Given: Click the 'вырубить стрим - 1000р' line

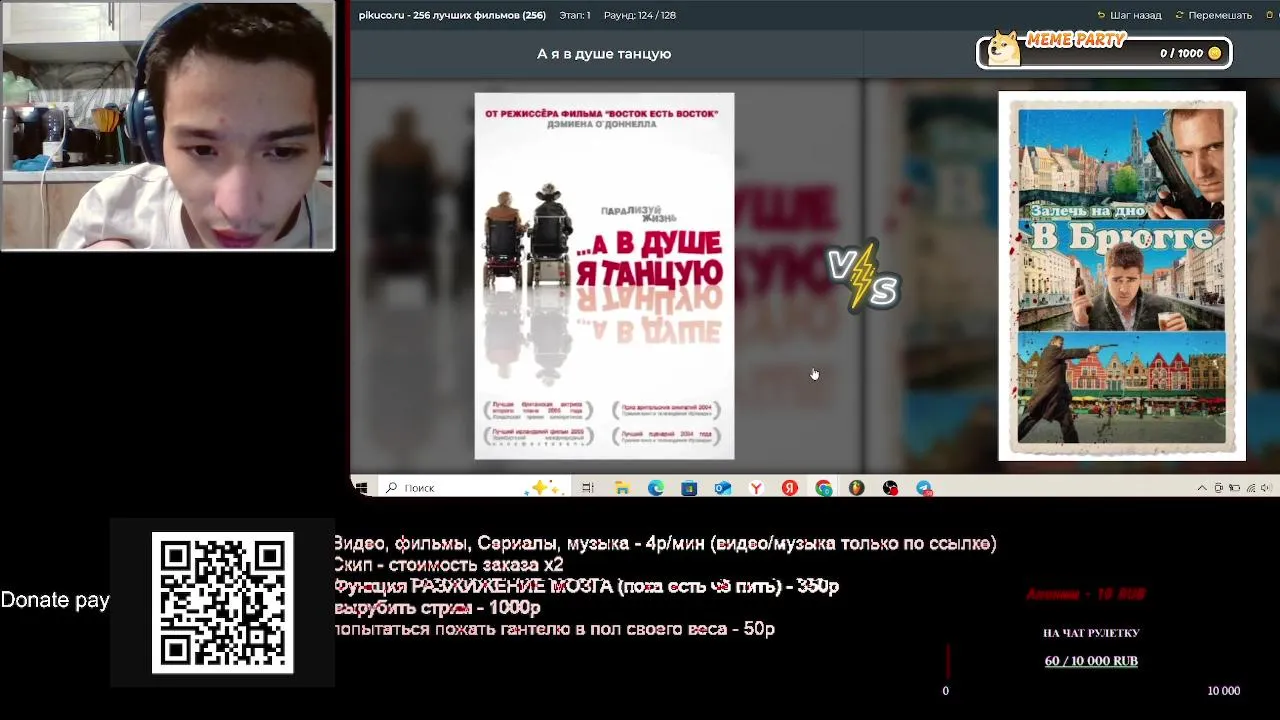Looking at the screenshot, I should click(437, 607).
